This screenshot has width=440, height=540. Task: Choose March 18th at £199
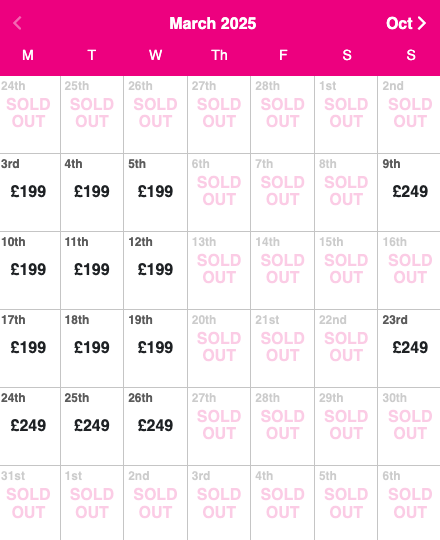pyautogui.click(x=92, y=349)
